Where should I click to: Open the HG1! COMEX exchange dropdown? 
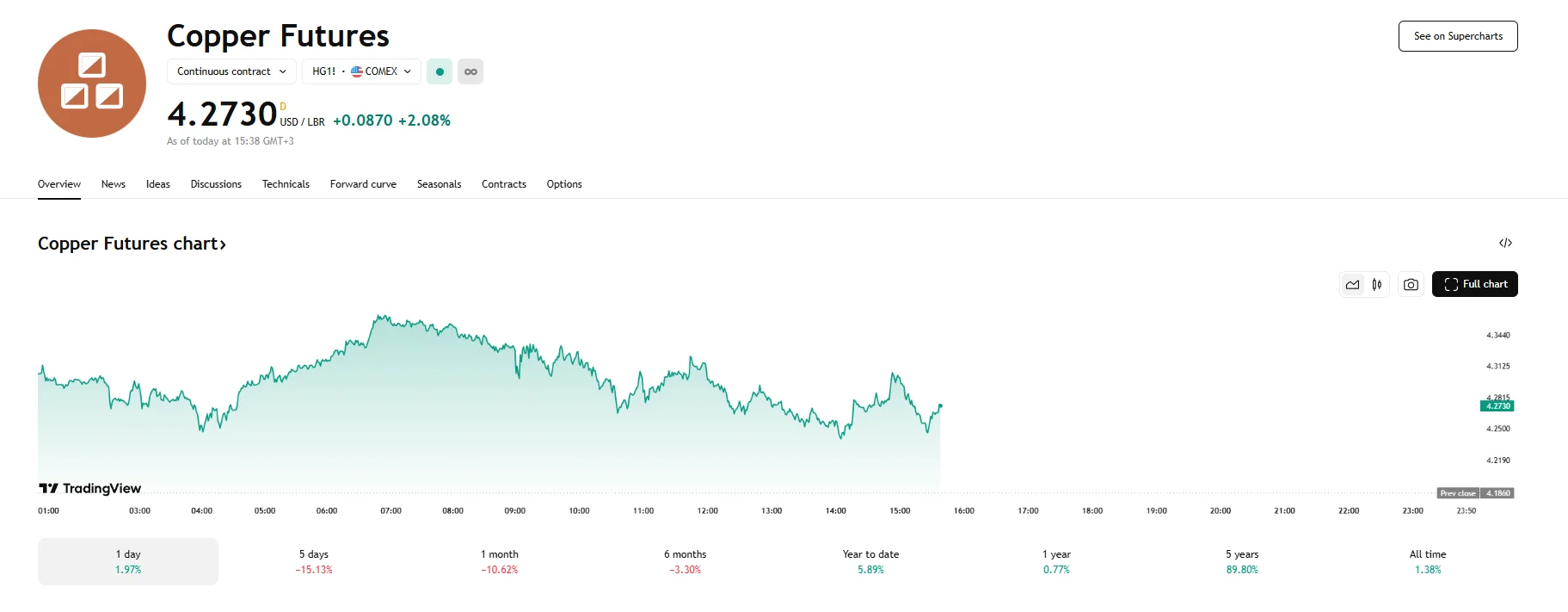click(361, 71)
